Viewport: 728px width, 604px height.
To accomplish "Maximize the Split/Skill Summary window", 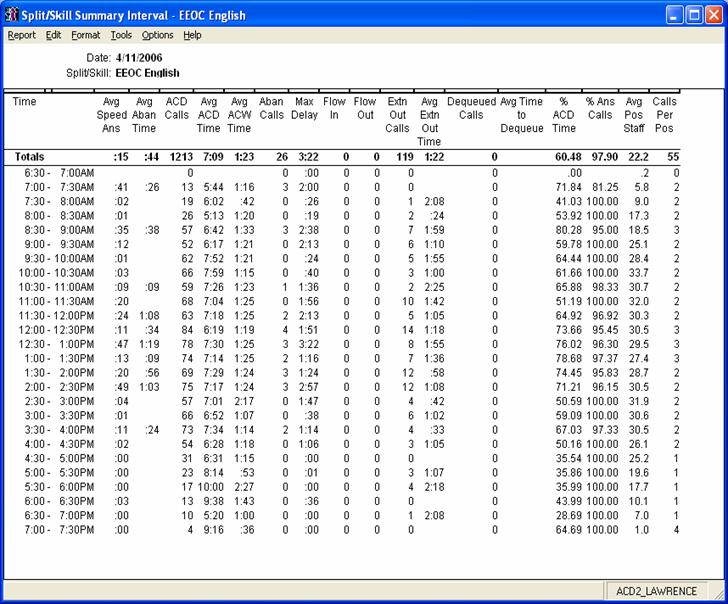I will pos(694,15).
